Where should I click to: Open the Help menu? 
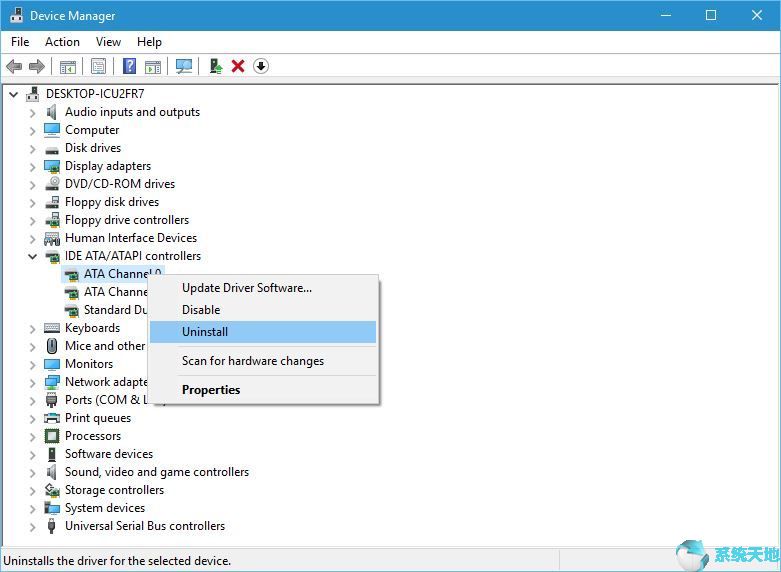(149, 42)
